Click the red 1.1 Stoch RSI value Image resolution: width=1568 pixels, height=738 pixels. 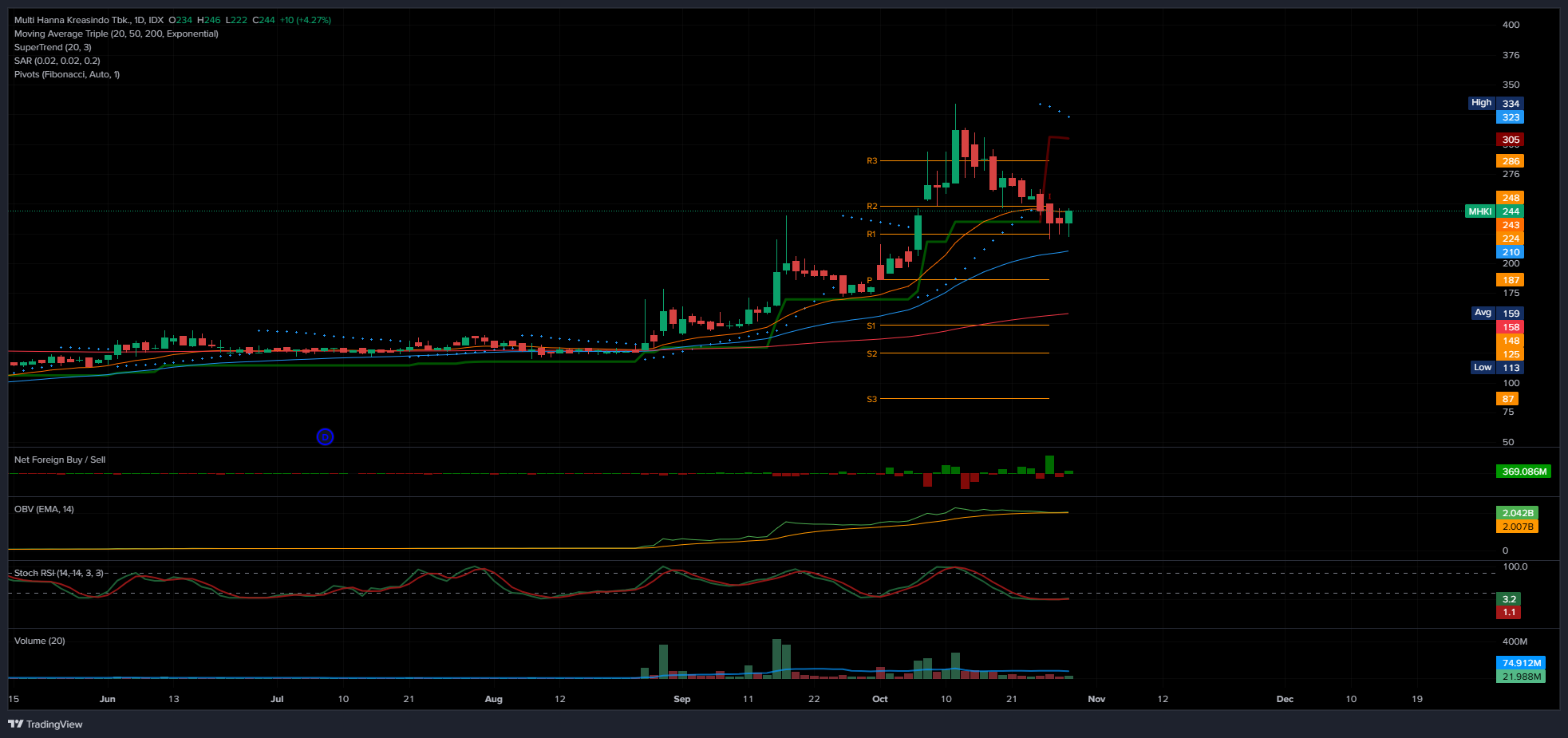(1509, 613)
